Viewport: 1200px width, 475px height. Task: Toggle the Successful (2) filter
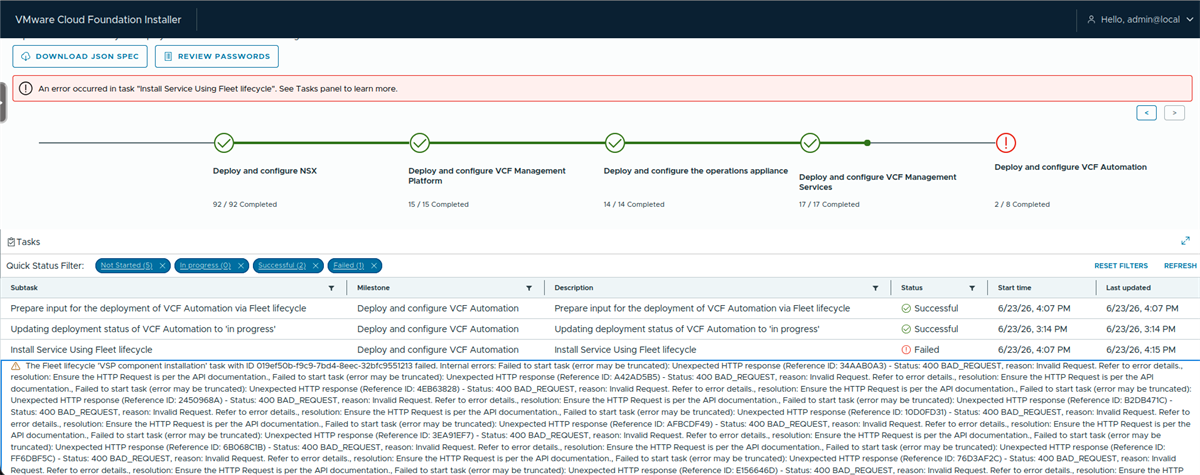tap(284, 265)
